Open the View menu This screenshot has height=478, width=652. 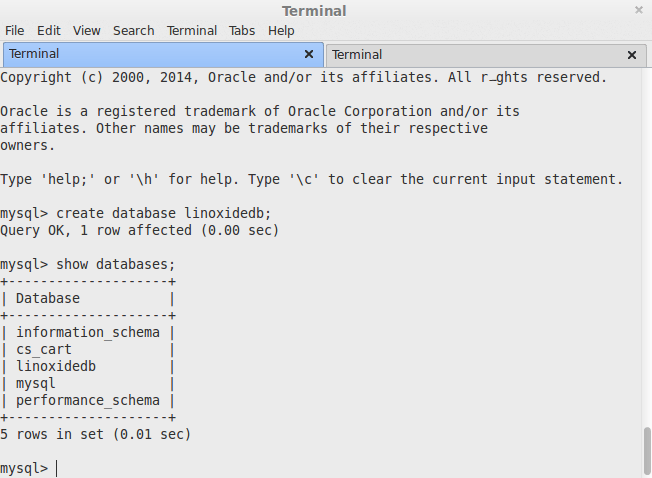(x=87, y=31)
